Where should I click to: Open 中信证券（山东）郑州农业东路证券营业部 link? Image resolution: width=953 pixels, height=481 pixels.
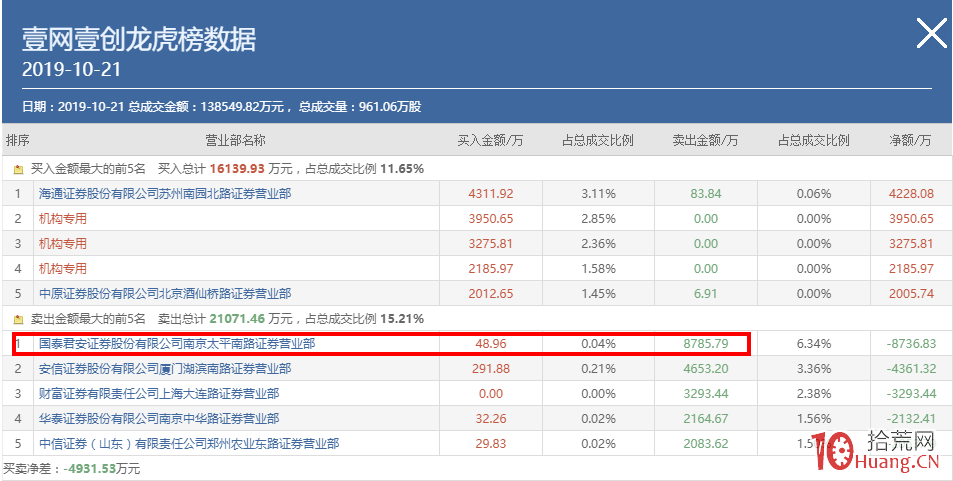188,444
